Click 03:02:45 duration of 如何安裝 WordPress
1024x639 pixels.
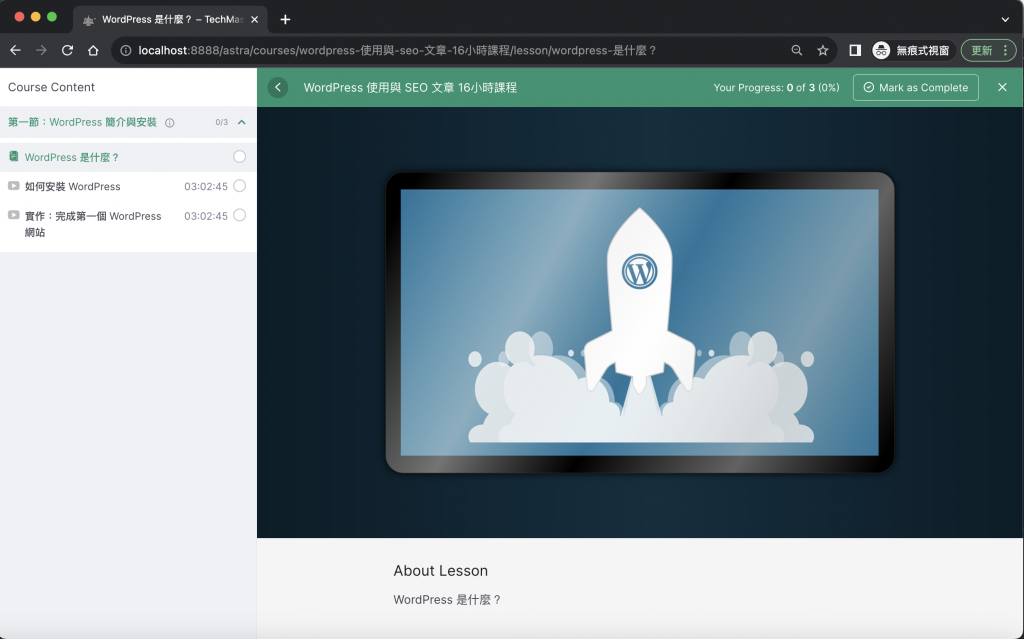tap(206, 187)
